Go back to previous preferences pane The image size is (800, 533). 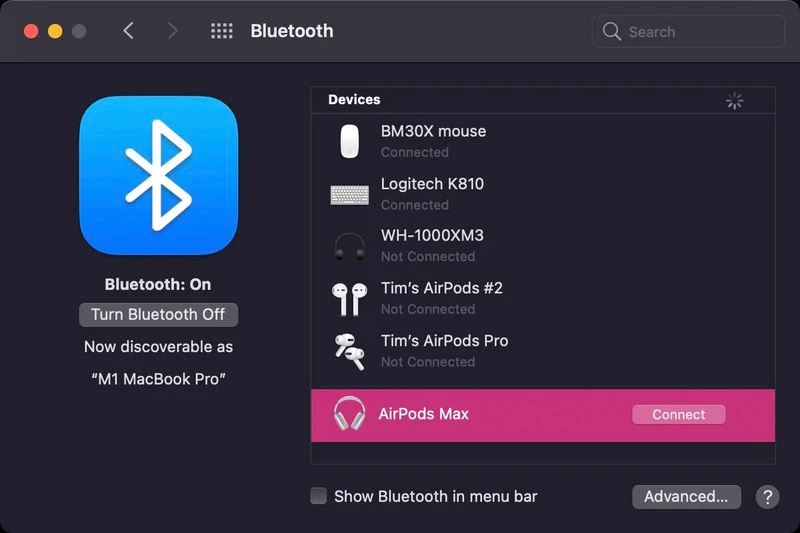[128, 31]
